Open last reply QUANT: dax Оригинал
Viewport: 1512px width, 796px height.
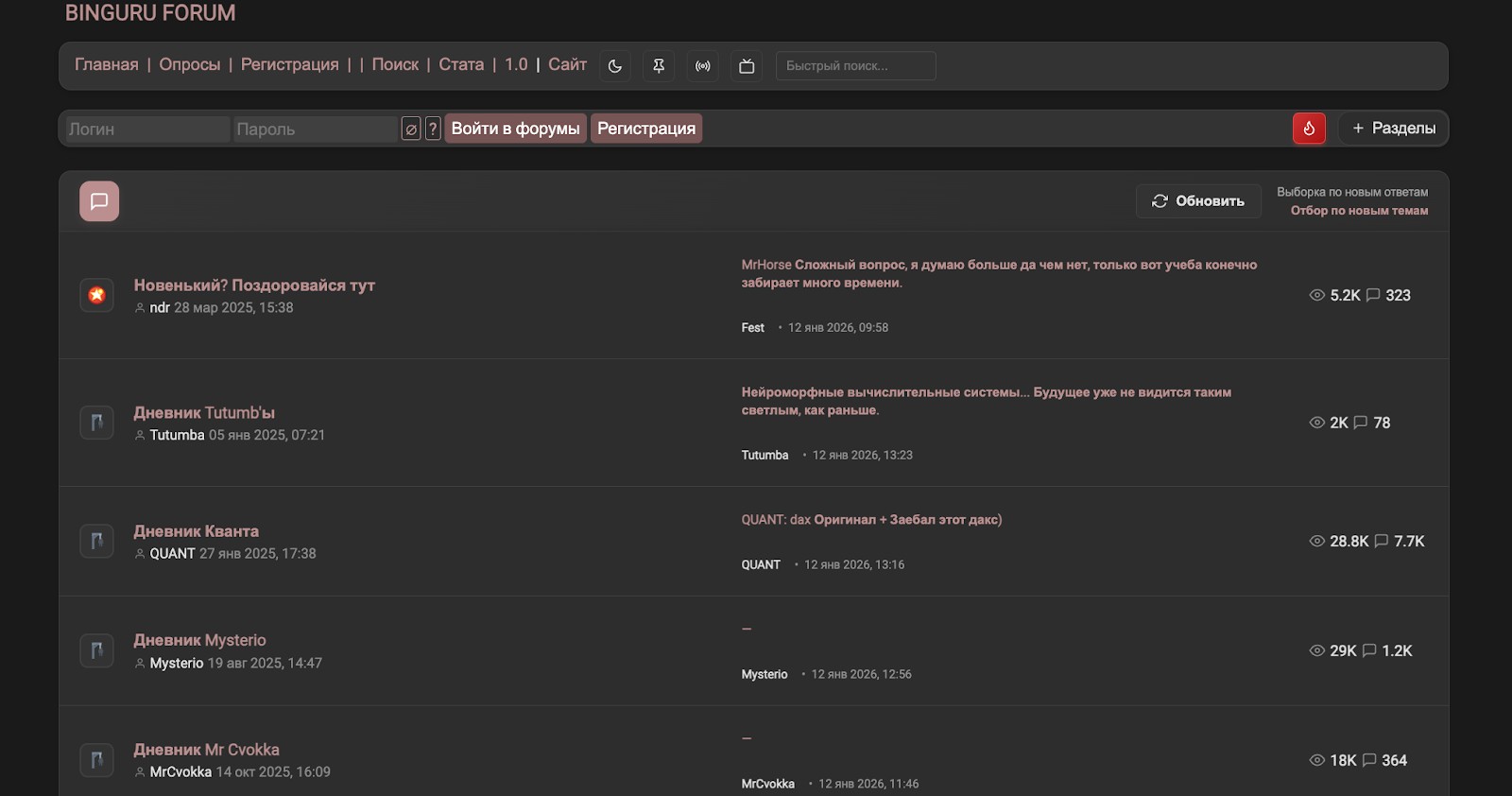point(871,520)
